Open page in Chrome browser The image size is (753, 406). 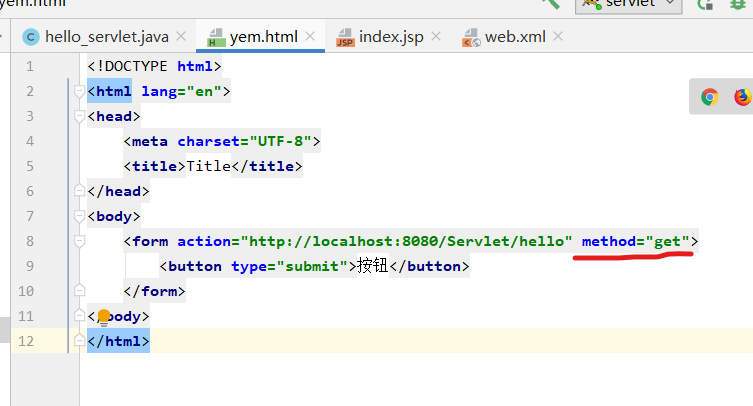[709, 97]
